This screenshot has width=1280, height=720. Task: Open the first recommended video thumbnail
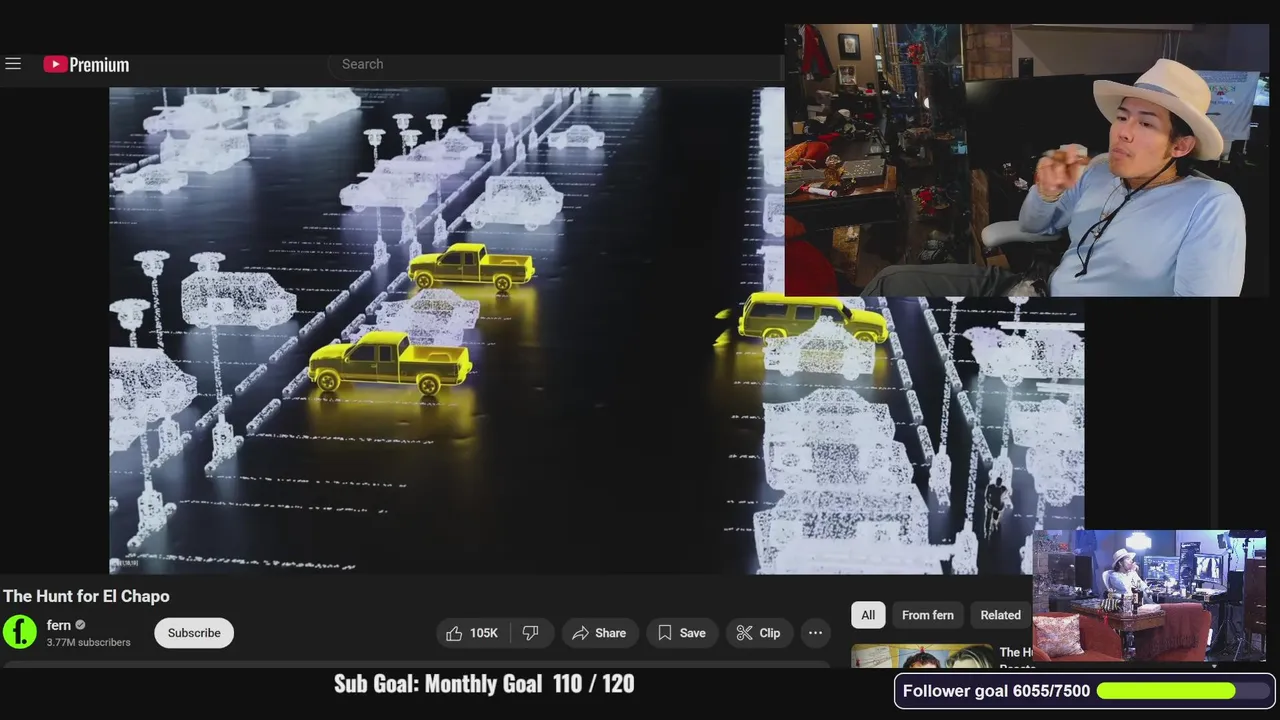[x=922, y=655]
